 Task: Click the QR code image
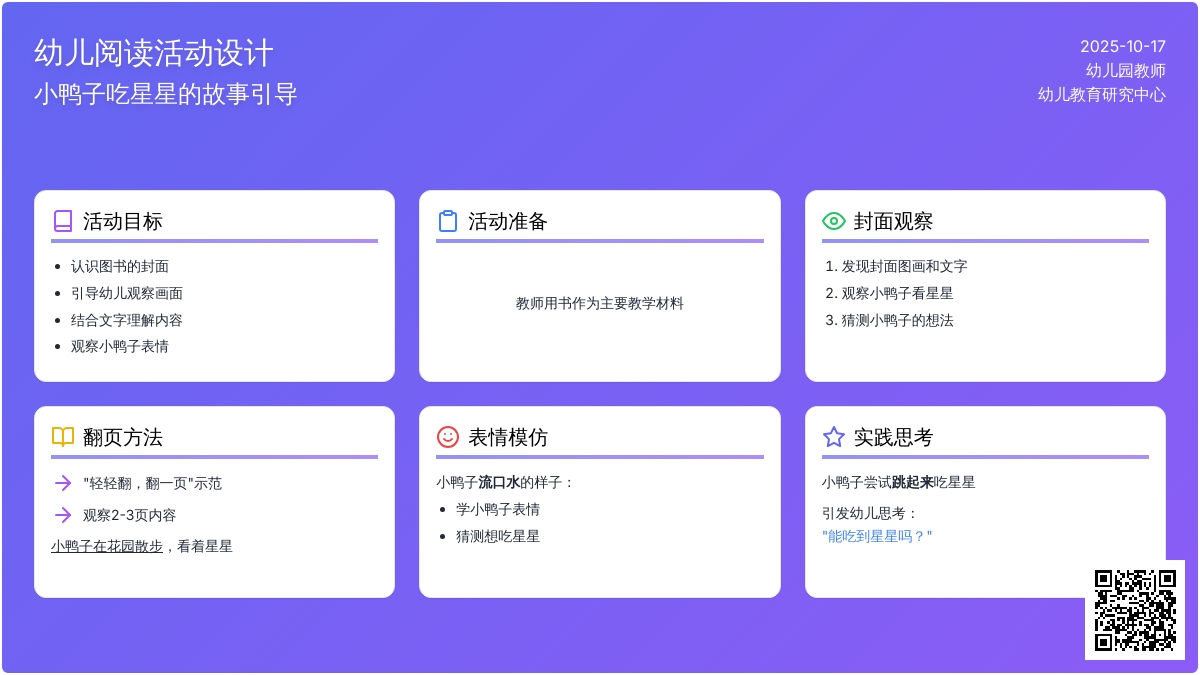1135,610
